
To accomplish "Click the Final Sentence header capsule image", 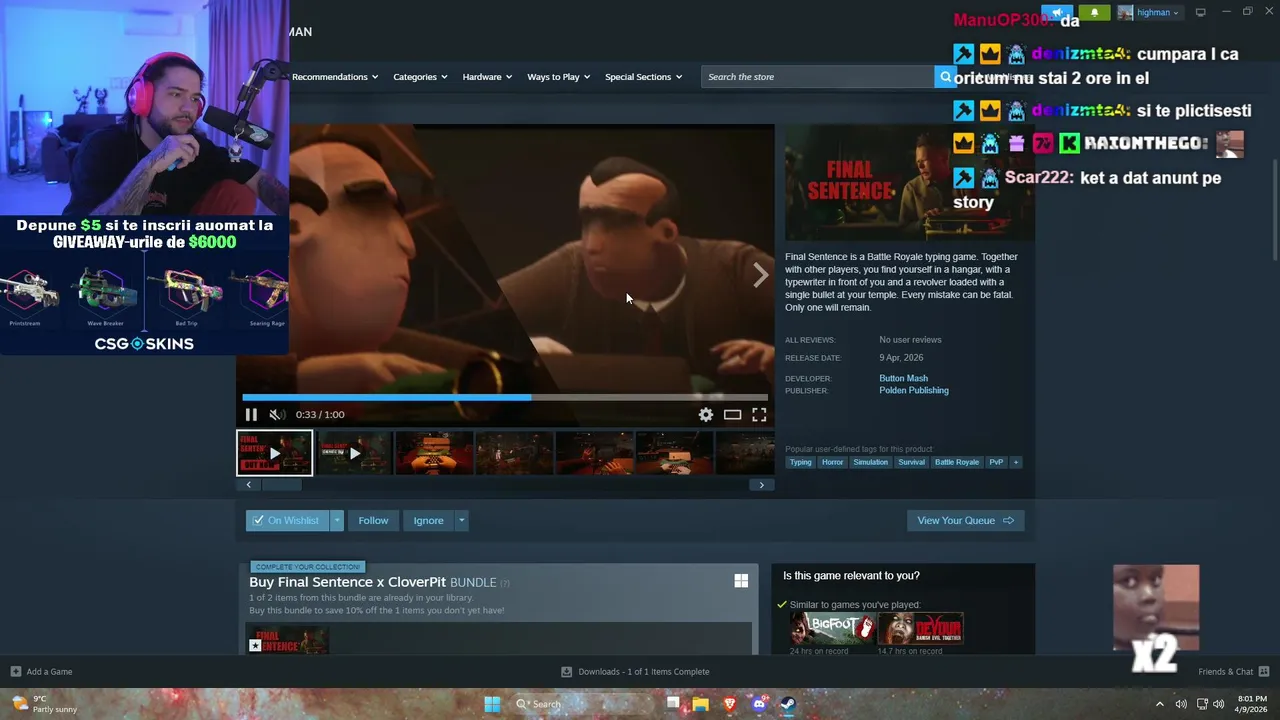I will (909, 183).
